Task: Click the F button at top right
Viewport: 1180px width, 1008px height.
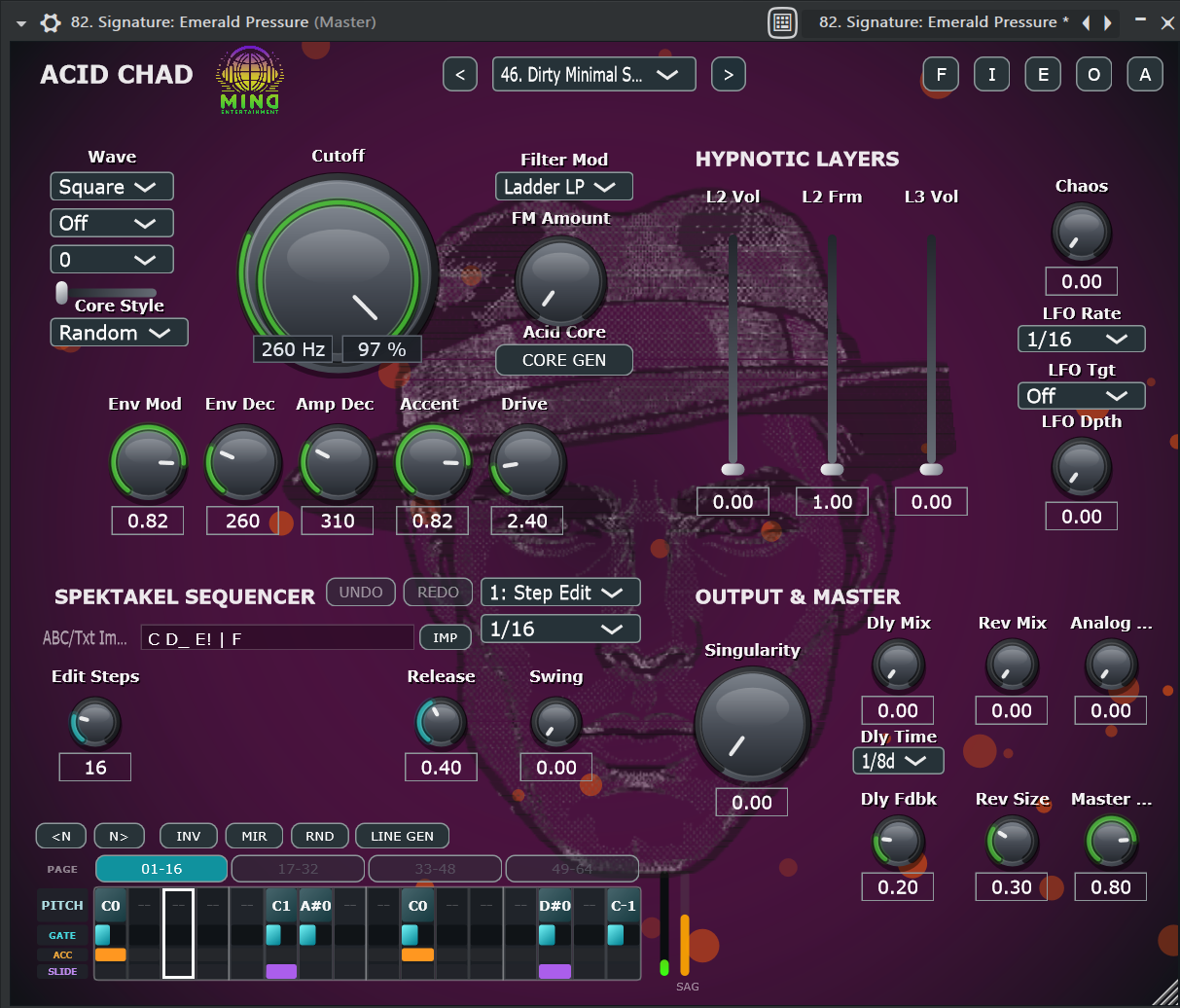Action: [x=941, y=75]
